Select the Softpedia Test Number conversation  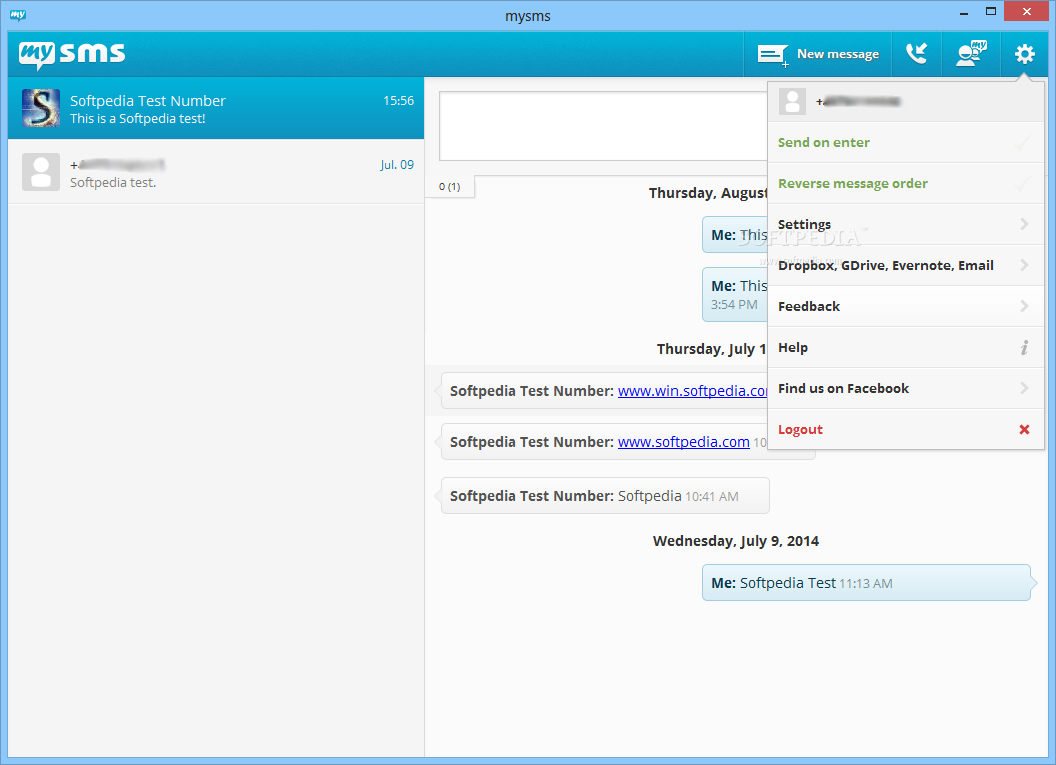click(216, 108)
